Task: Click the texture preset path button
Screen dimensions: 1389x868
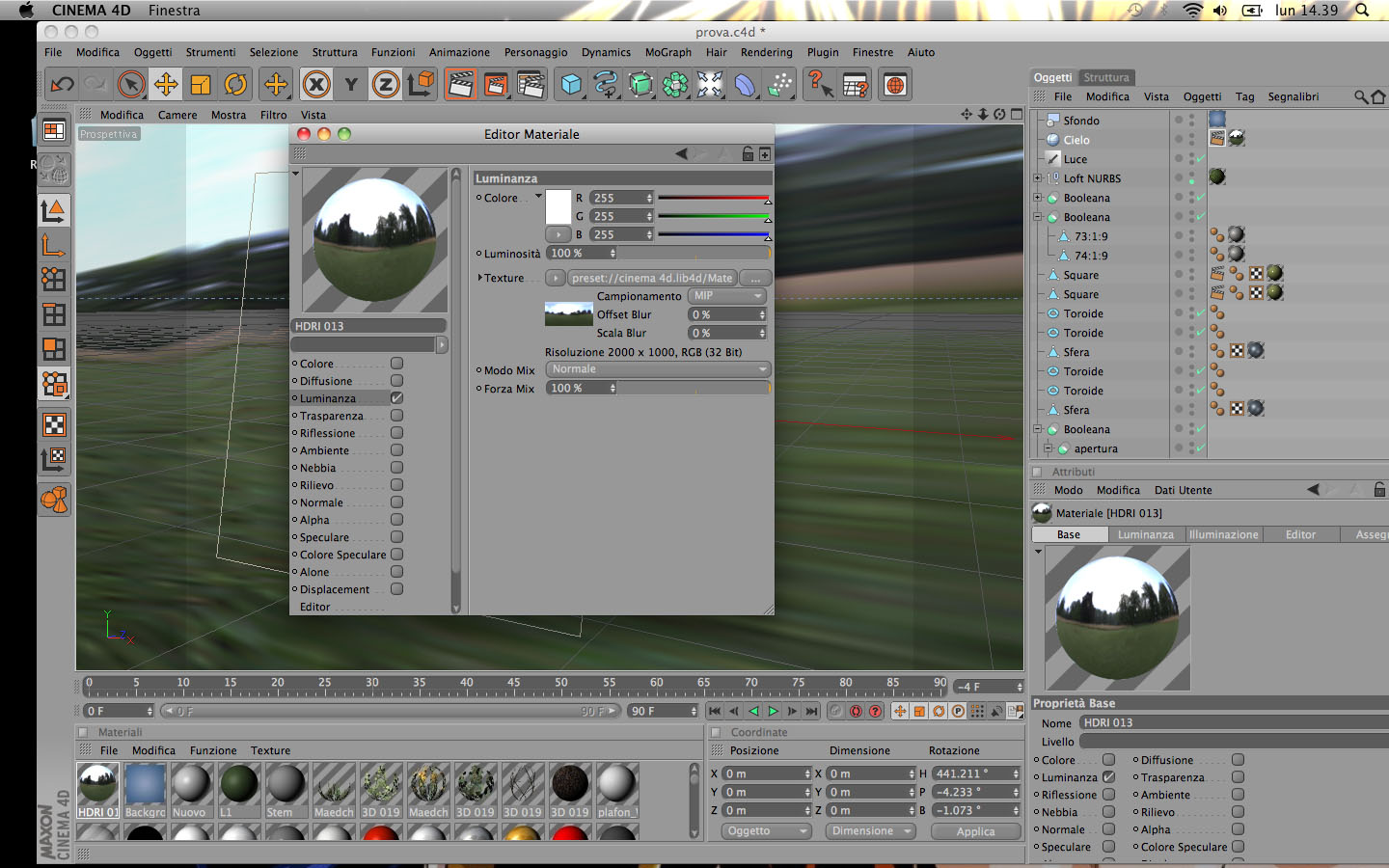Action: pyautogui.click(x=652, y=278)
